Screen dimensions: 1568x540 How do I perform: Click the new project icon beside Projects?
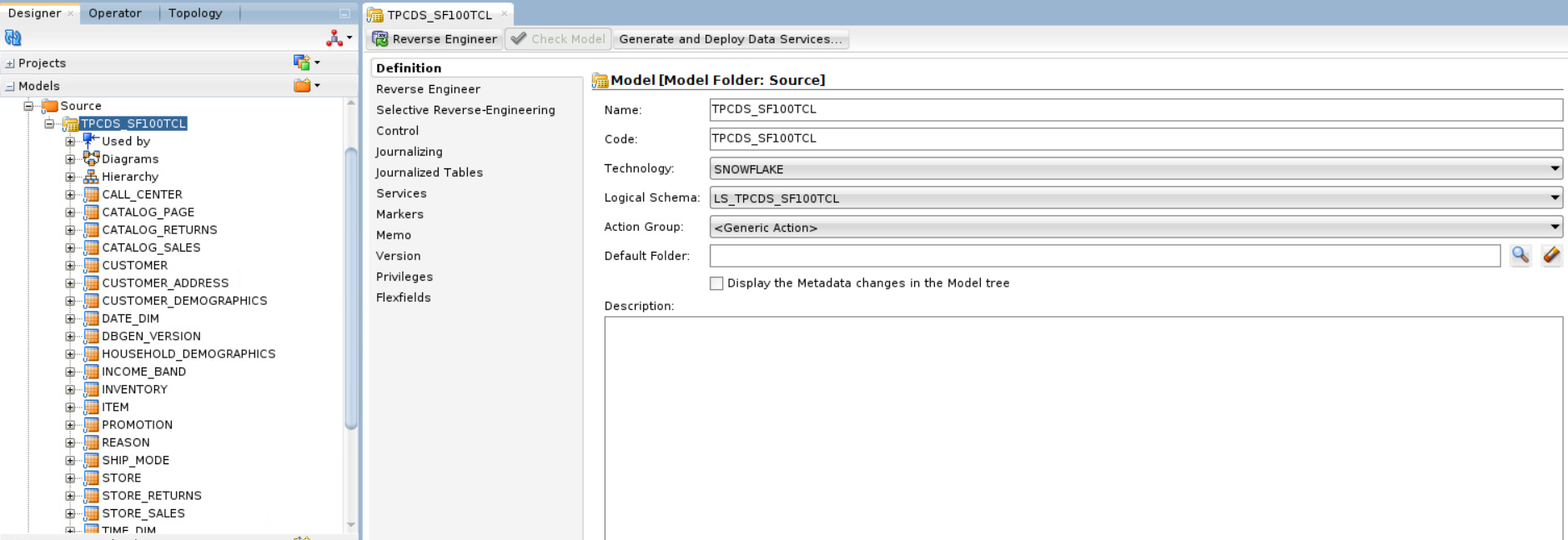coord(302,62)
